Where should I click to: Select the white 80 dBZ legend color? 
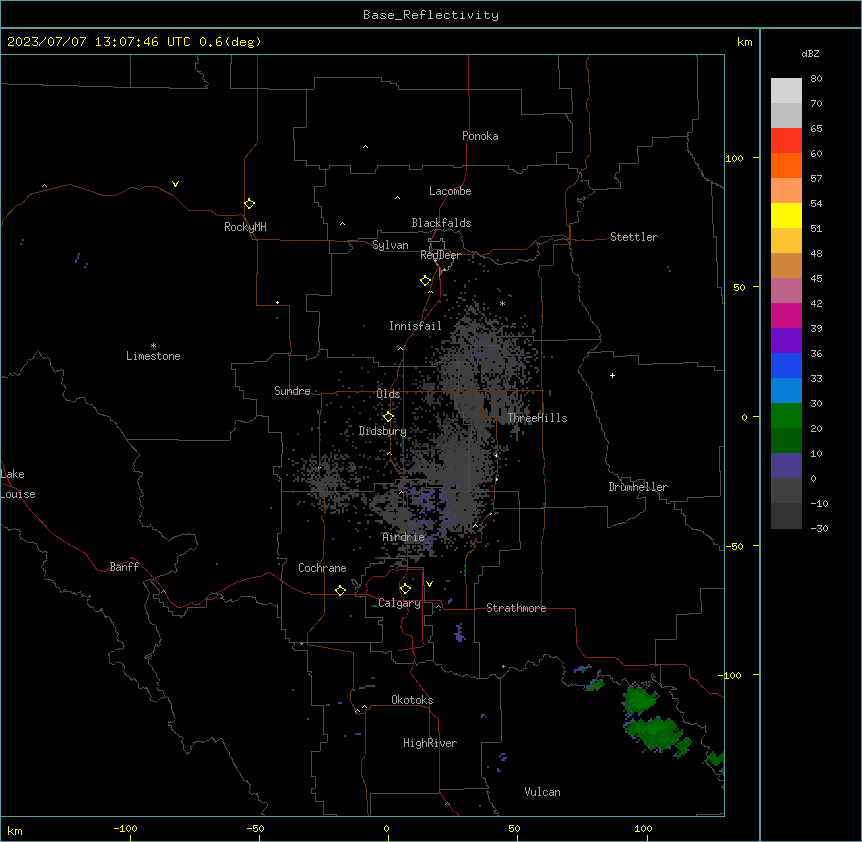click(786, 90)
